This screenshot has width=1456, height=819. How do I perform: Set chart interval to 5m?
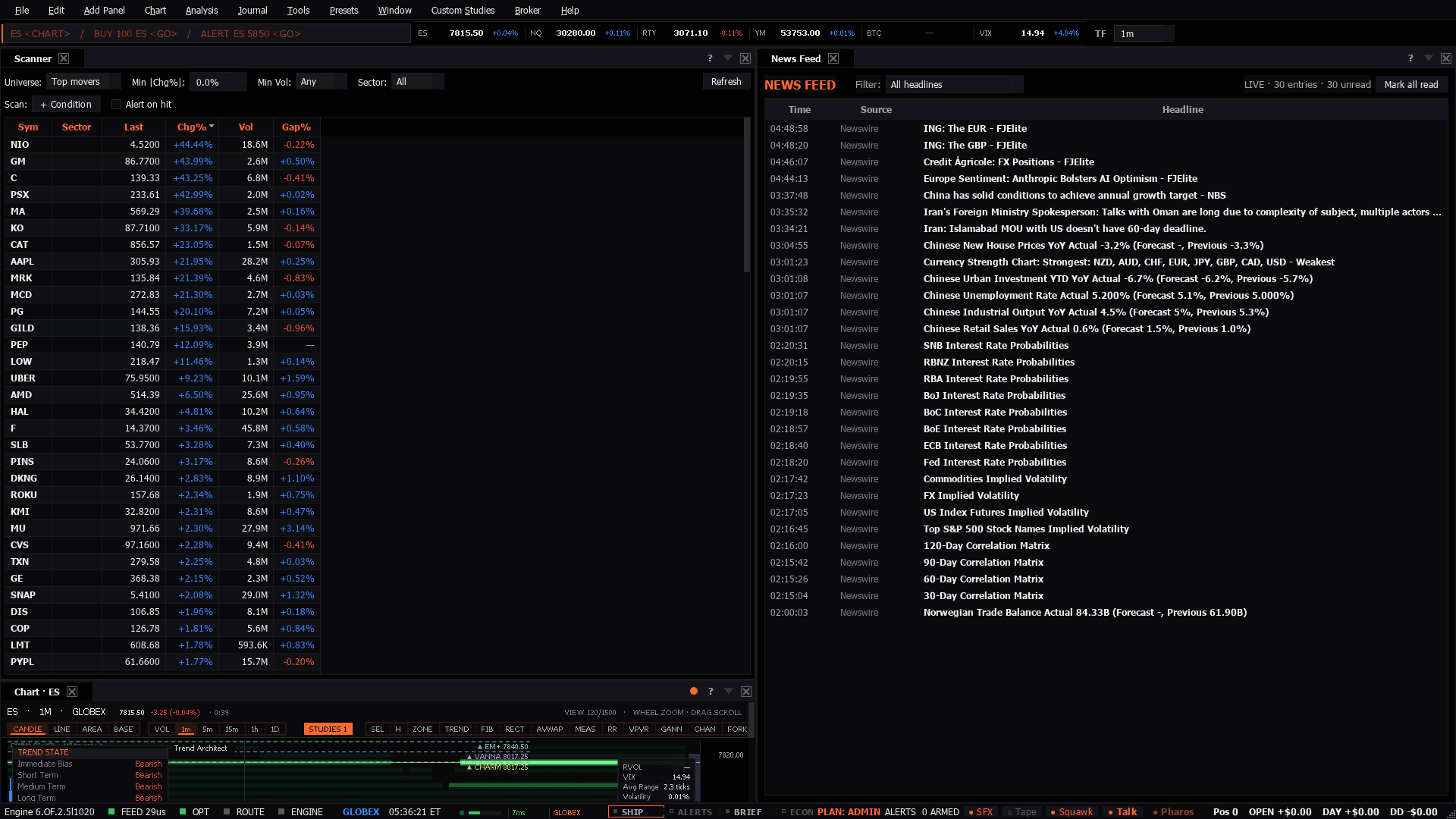pyautogui.click(x=207, y=729)
